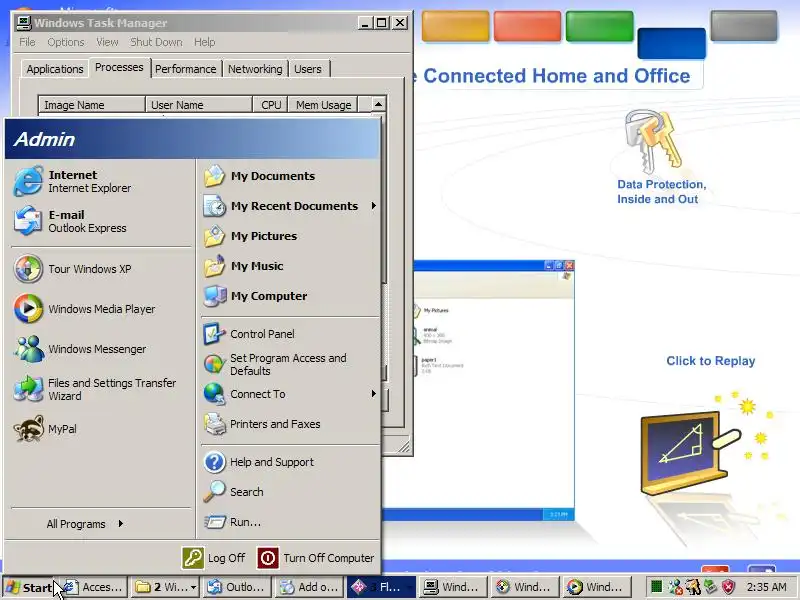Sort processes by Mem Usage column
This screenshot has height=600, width=800.
click(x=323, y=105)
